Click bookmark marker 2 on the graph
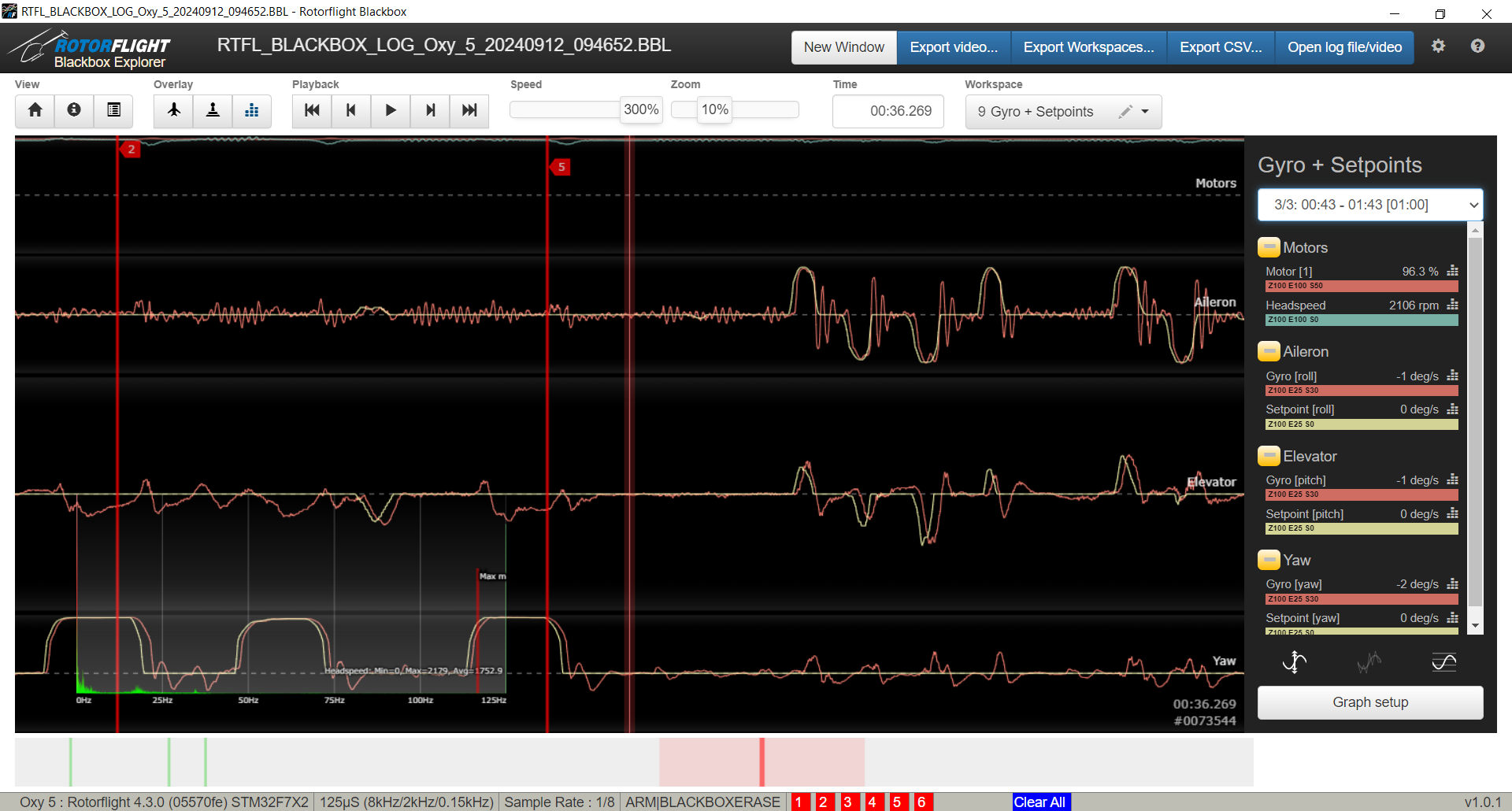 [130, 149]
